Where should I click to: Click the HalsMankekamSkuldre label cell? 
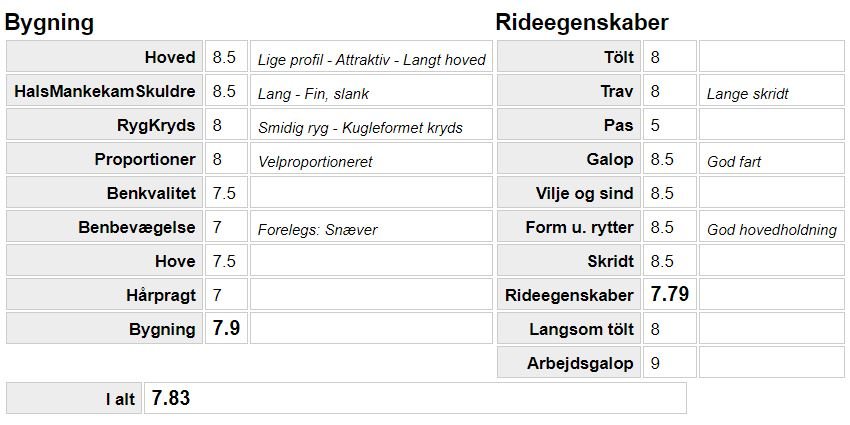[105, 91]
